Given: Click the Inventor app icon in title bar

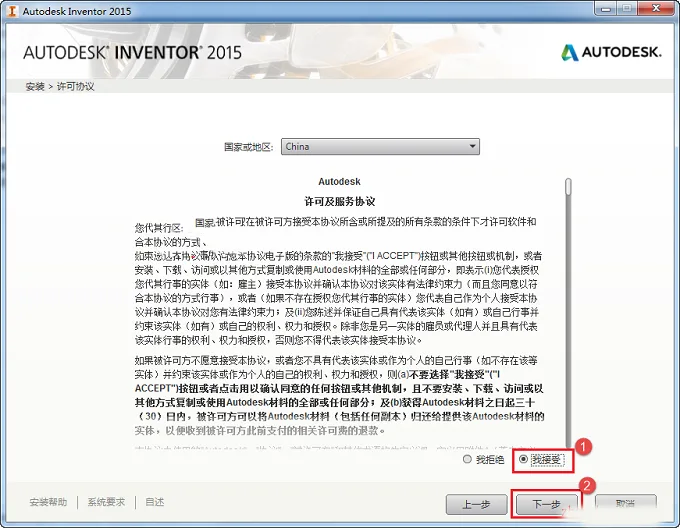Looking at the screenshot, I should 12,11.
